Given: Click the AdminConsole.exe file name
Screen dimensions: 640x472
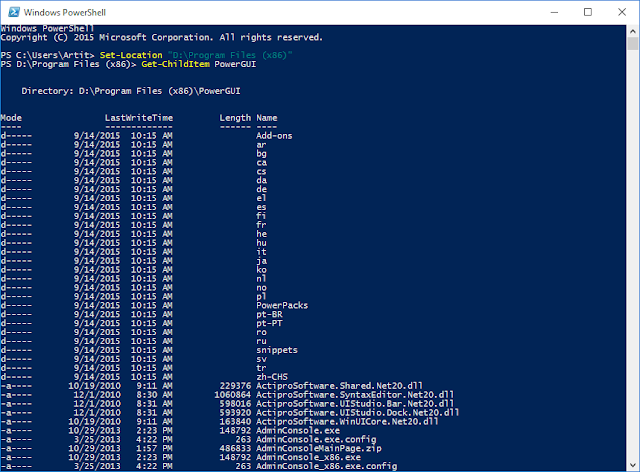Looking at the screenshot, I should 298,431.
